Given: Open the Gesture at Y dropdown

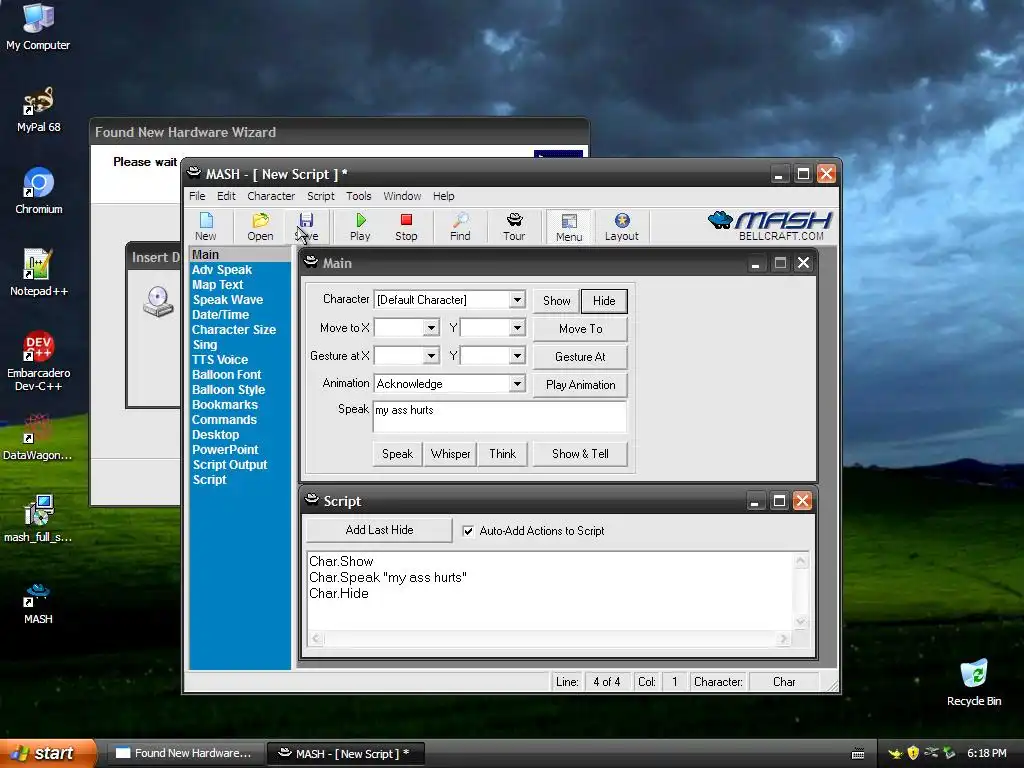Looking at the screenshot, I should pyautogui.click(x=517, y=356).
